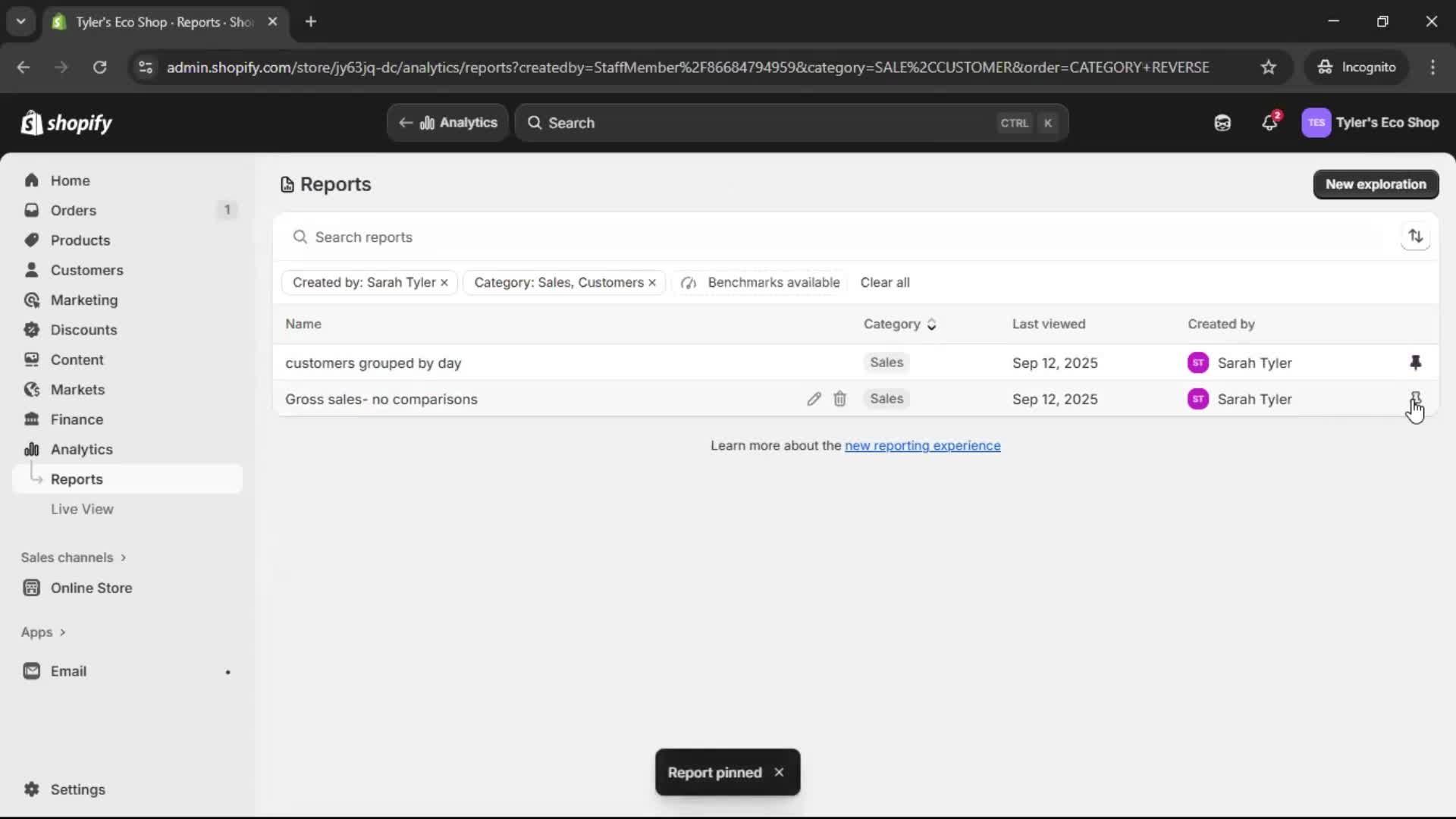Dismiss the Report pinned toast

(x=779, y=772)
